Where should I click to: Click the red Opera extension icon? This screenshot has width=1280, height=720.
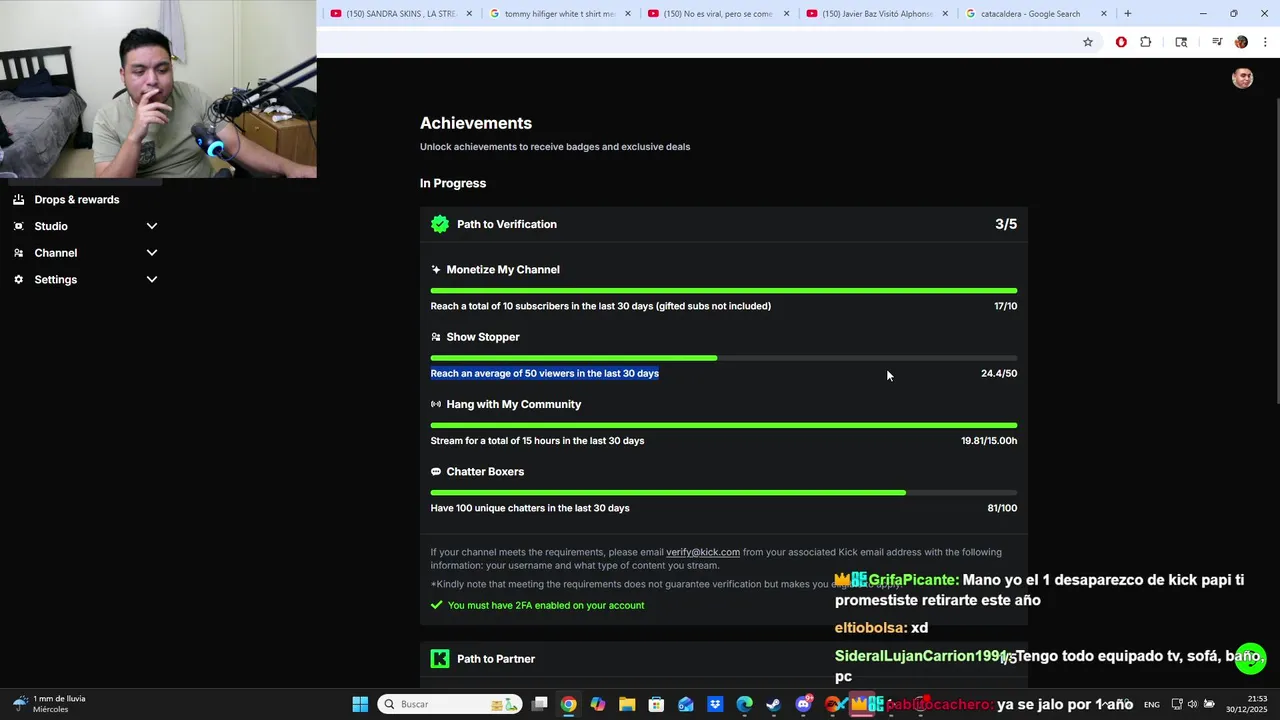click(x=1121, y=42)
